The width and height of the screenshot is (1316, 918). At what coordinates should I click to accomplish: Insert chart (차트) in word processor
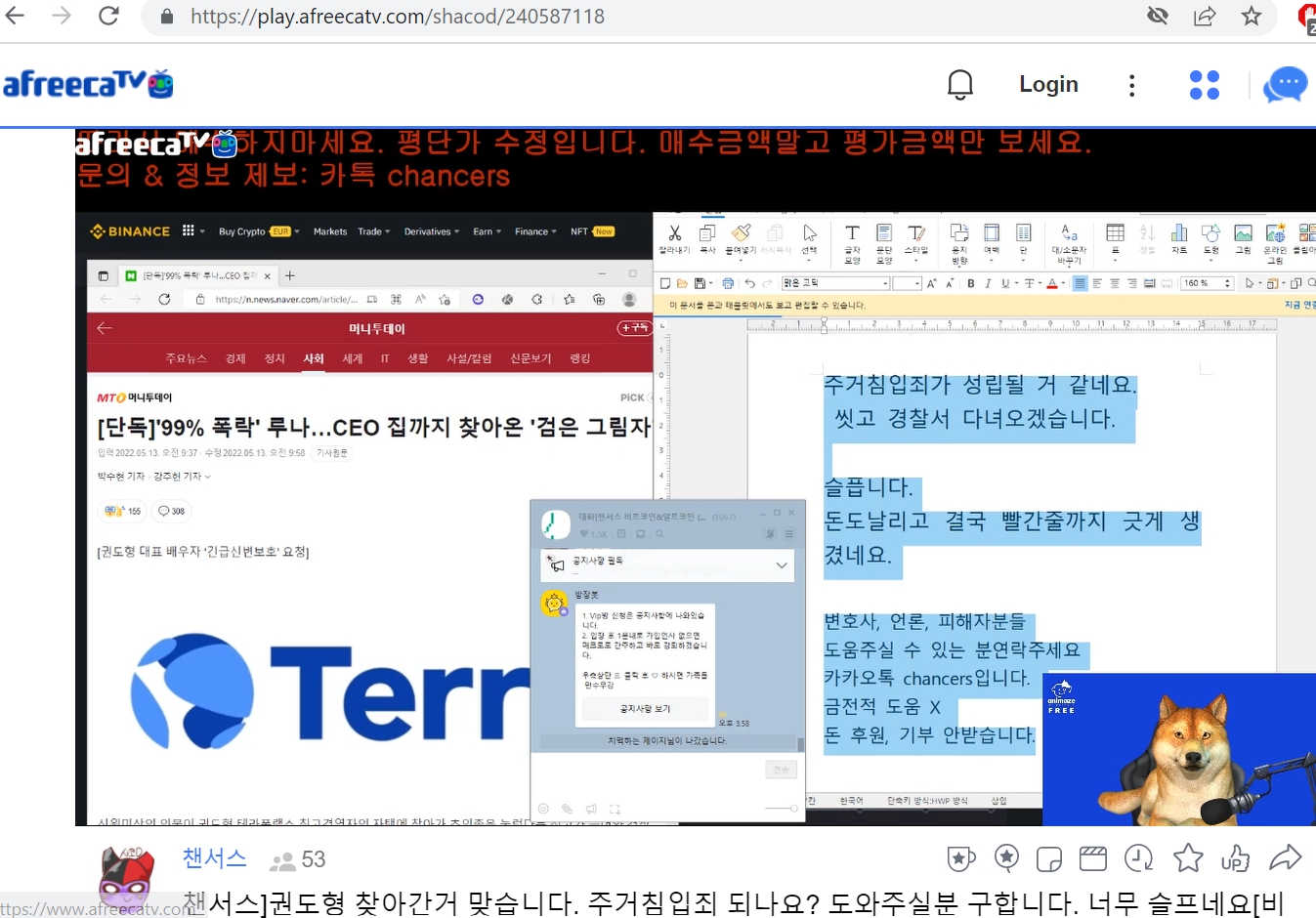tap(1179, 239)
